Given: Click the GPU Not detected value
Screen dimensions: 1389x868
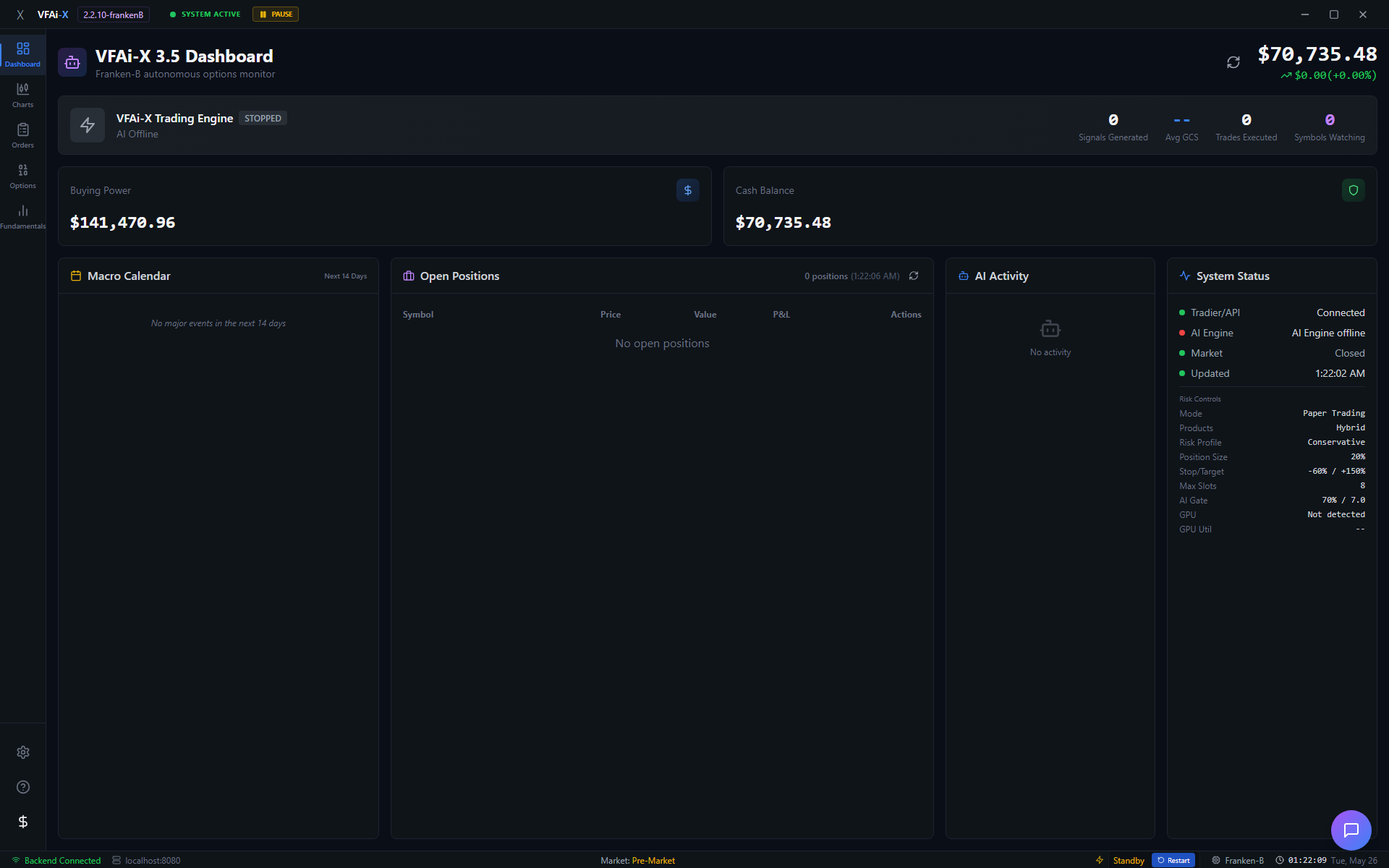Looking at the screenshot, I should pos(1336,514).
